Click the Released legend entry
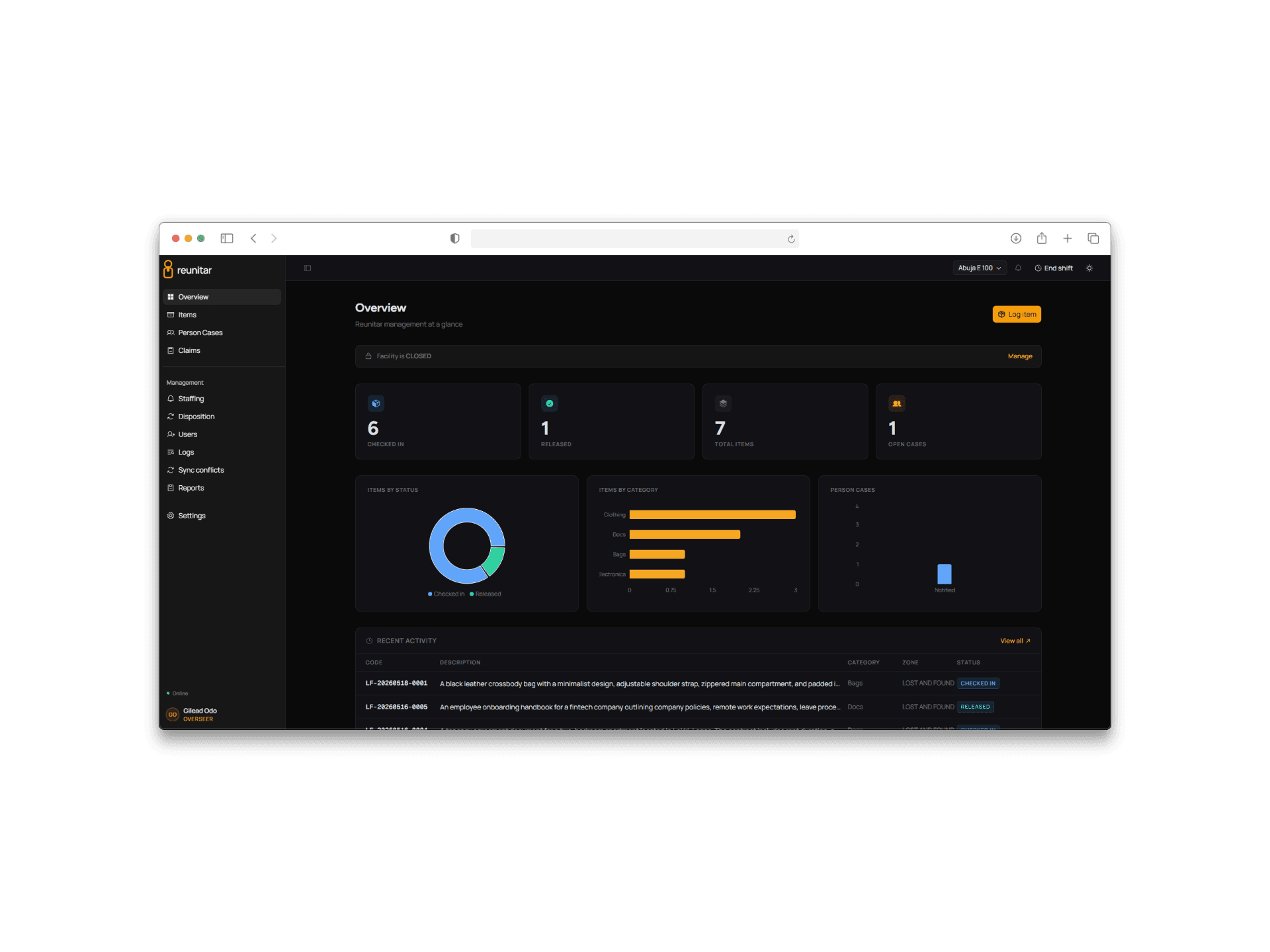 point(486,594)
